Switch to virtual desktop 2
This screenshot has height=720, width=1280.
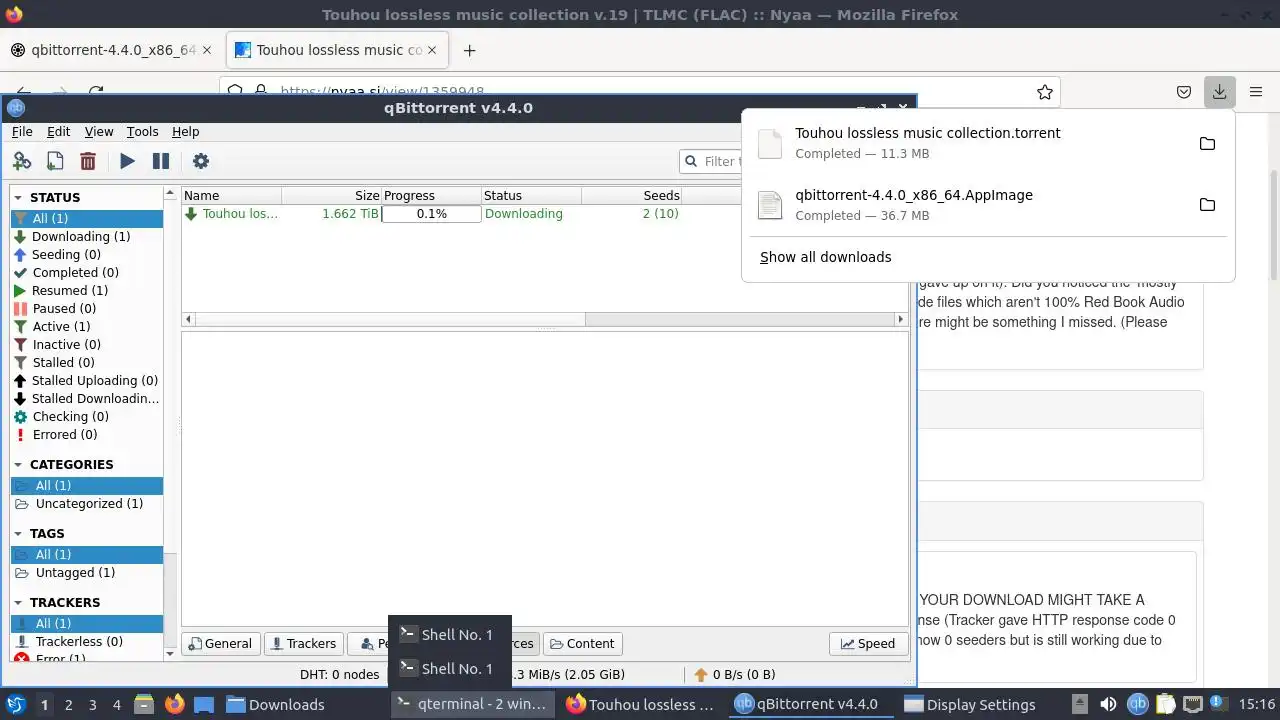click(68, 704)
